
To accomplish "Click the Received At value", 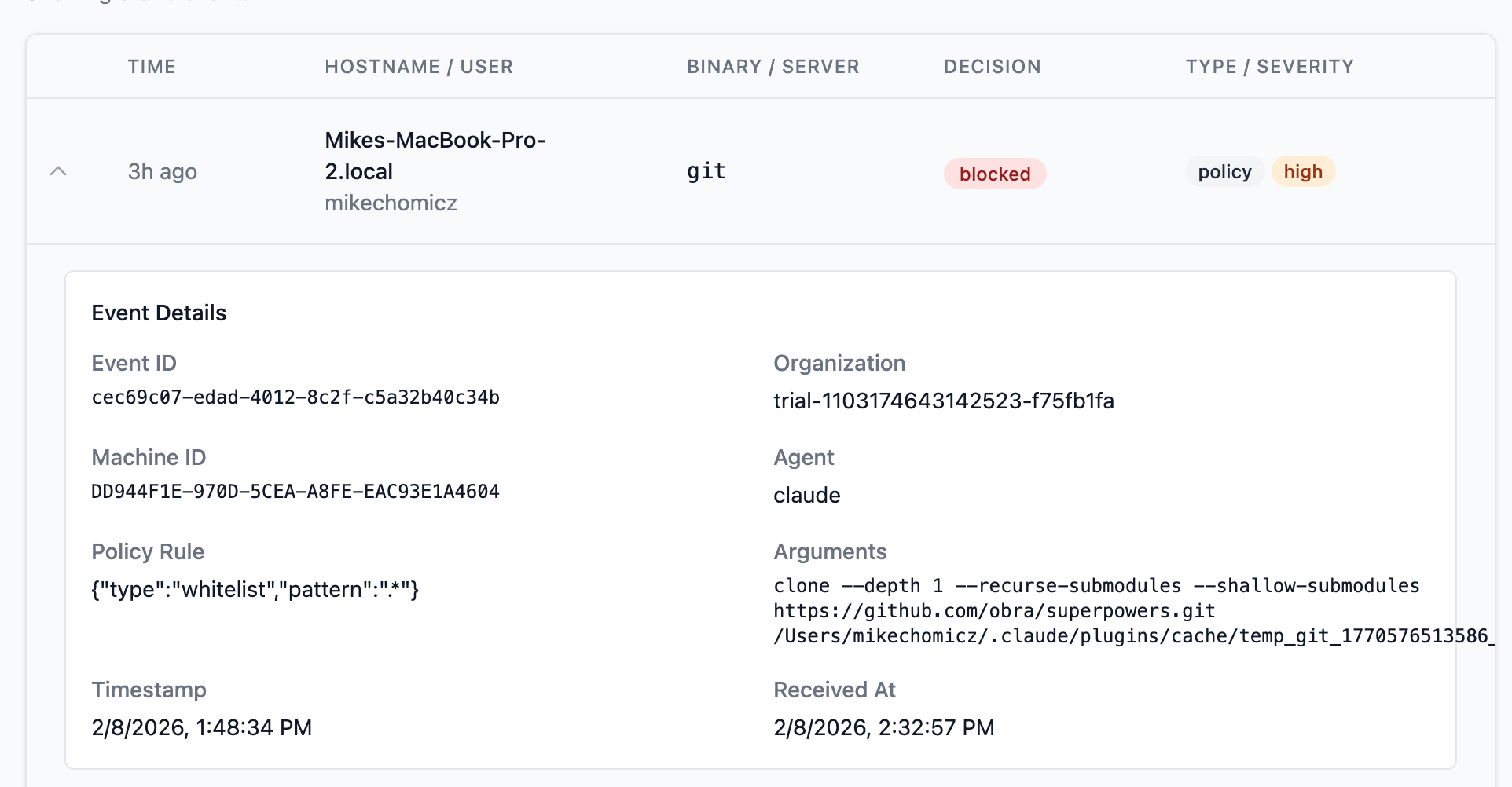I will (883, 727).
